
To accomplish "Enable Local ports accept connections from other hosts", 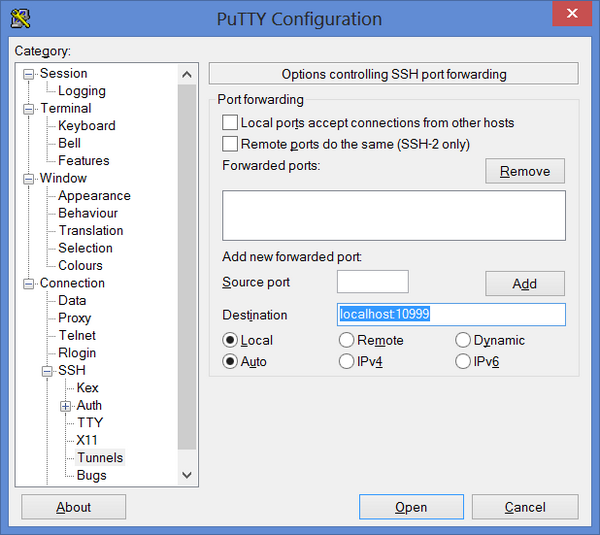I will click(230, 123).
